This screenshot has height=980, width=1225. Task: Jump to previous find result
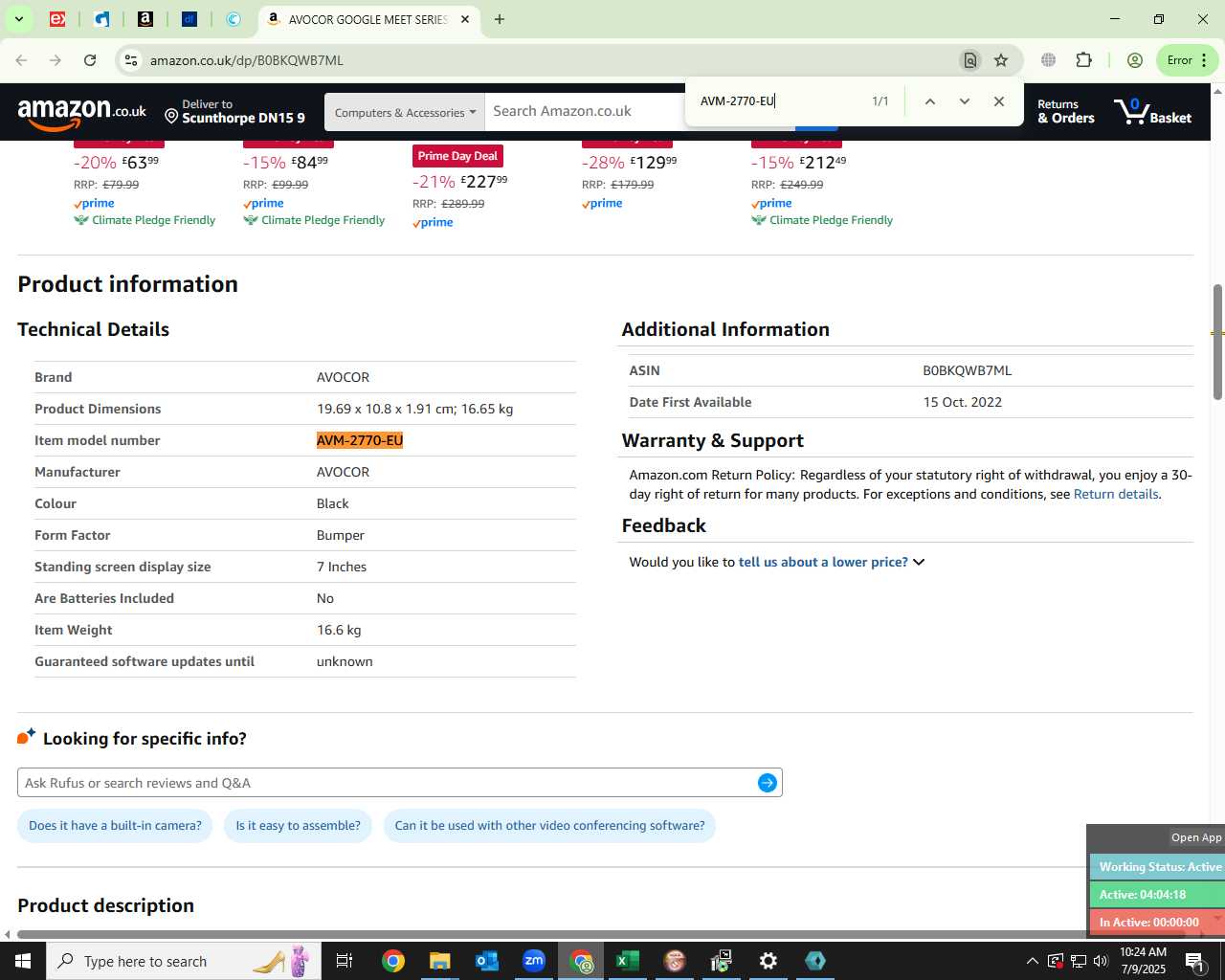pos(929,101)
